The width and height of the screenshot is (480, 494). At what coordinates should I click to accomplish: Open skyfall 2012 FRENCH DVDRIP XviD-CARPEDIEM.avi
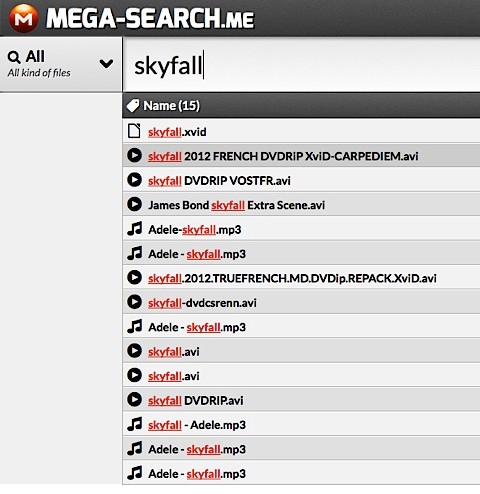283,156
